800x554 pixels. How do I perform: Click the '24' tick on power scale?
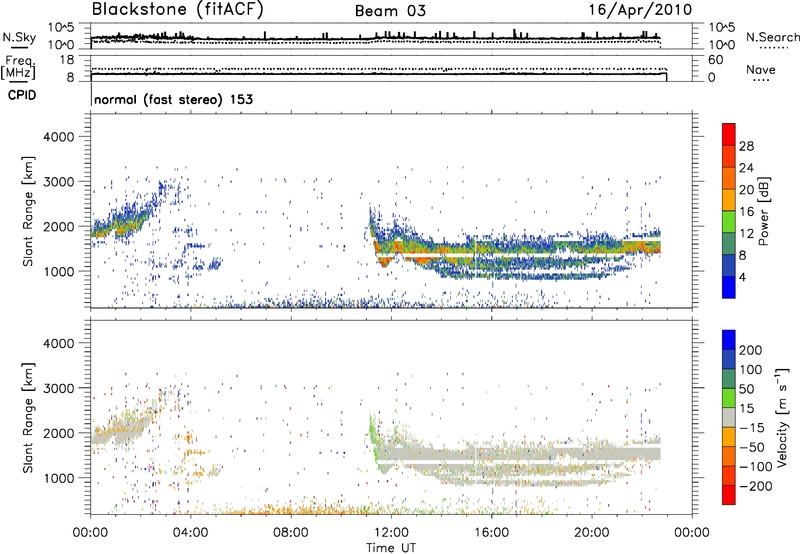[x=746, y=168]
